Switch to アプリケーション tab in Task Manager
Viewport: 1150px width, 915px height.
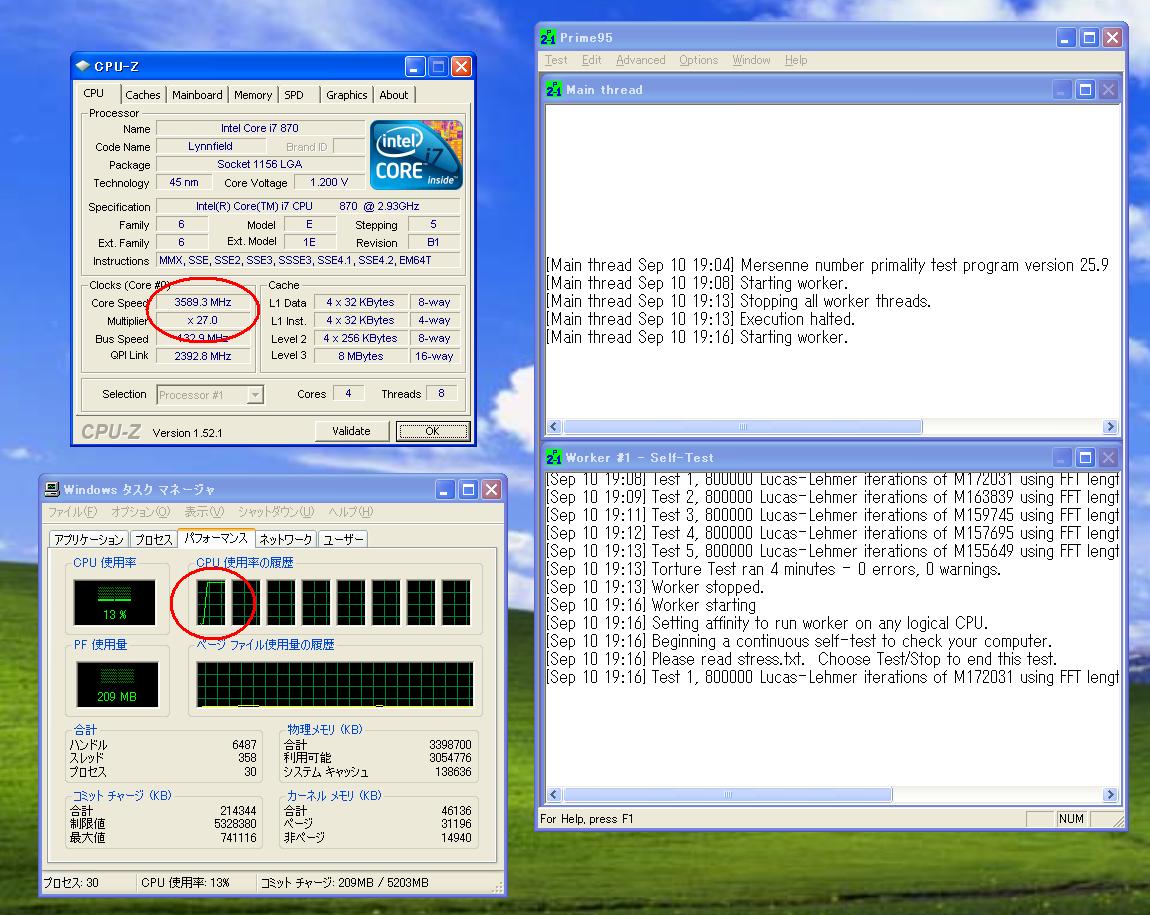click(89, 540)
